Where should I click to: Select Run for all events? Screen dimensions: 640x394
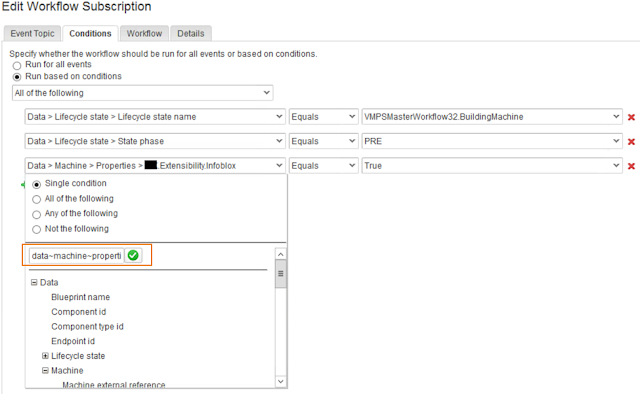(x=17, y=65)
